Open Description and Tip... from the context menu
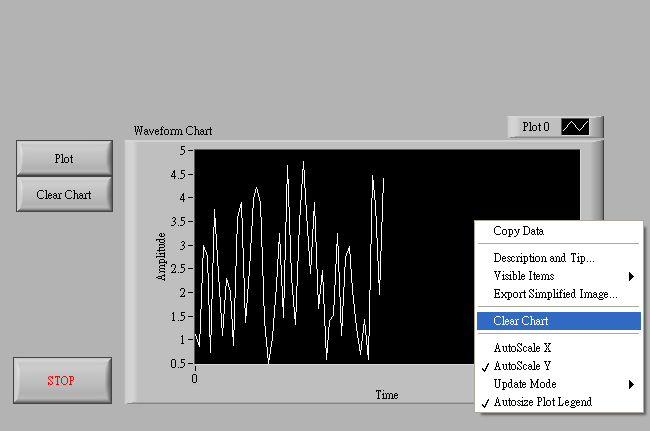This screenshot has height=431, width=650. (559, 258)
